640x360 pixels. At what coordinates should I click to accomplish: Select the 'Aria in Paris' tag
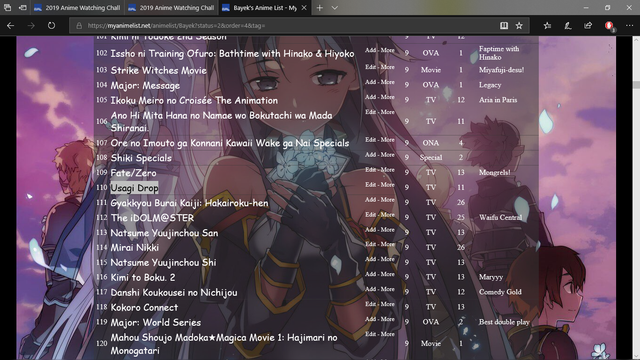point(498,100)
